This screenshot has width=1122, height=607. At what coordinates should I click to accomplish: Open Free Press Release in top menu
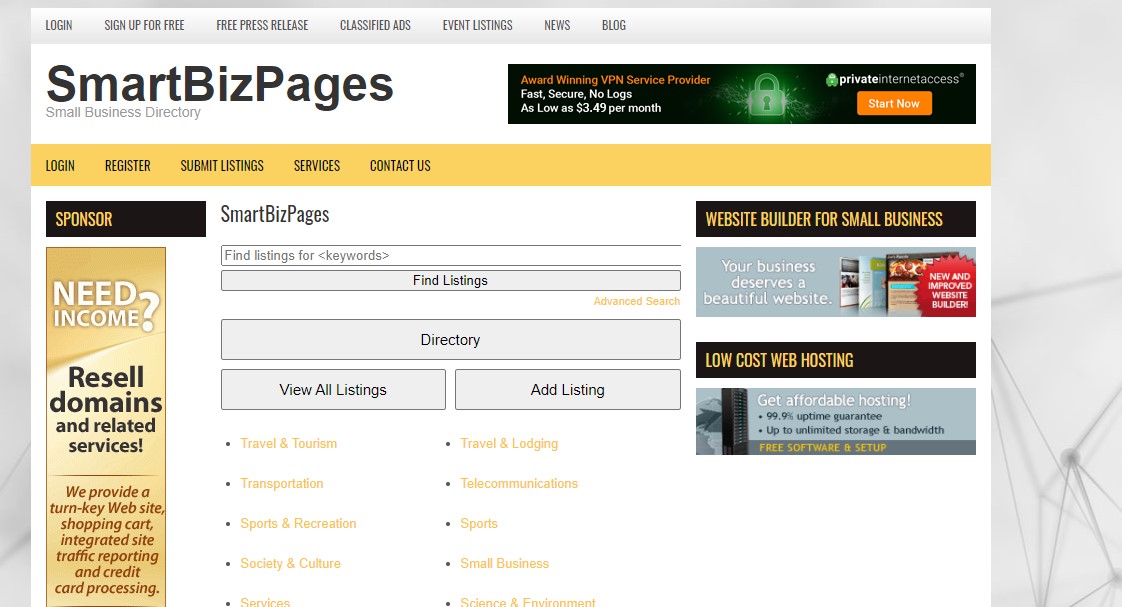point(262,25)
